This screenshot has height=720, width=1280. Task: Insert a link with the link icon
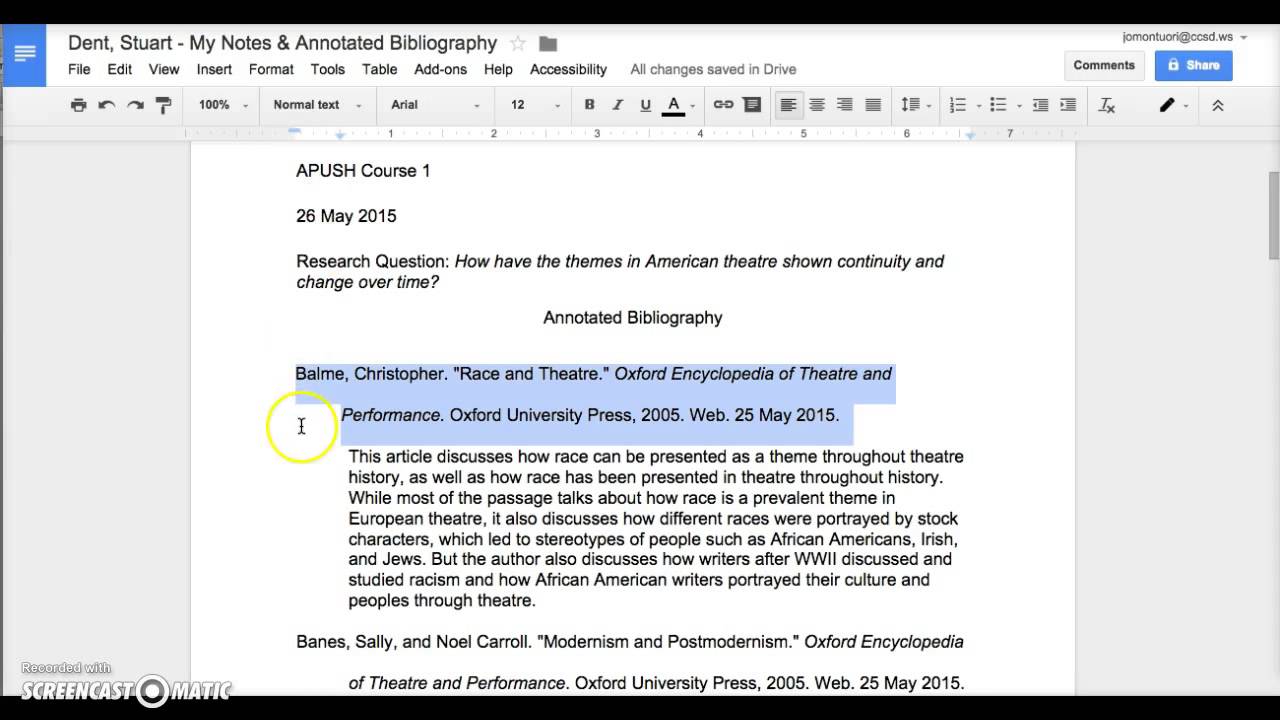(x=723, y=105)
